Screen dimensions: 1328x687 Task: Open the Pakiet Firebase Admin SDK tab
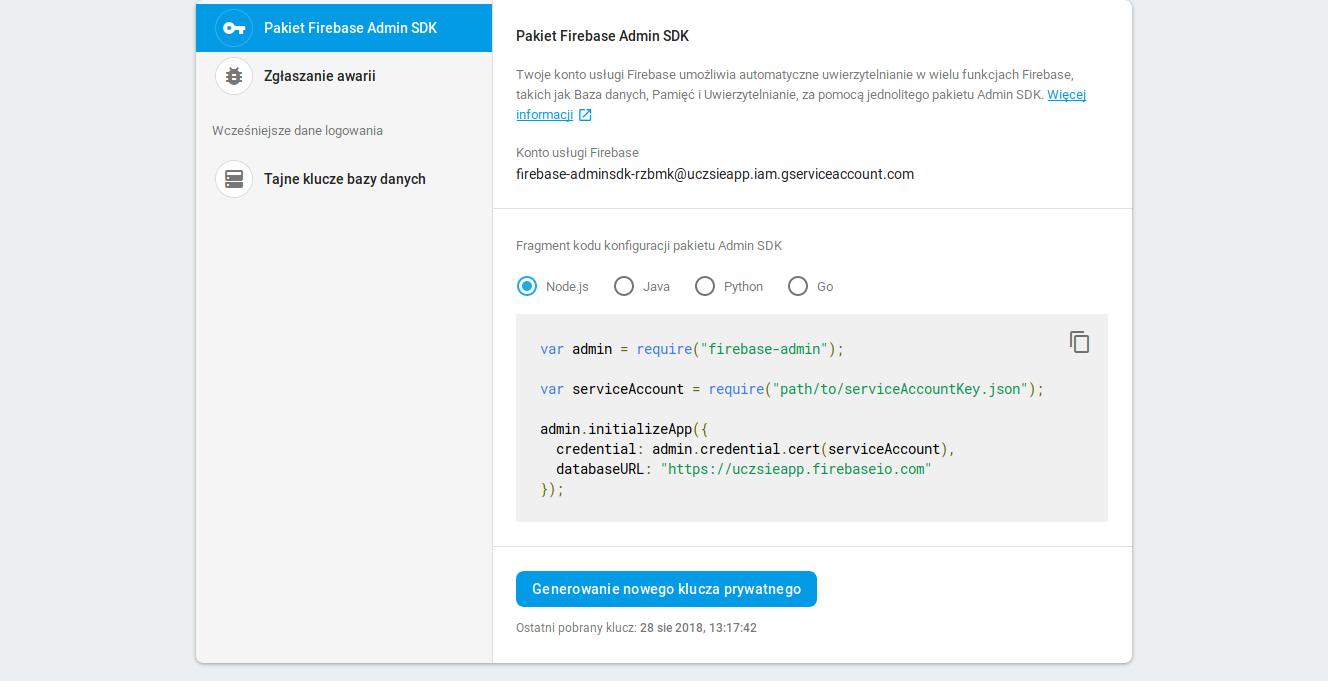pos(350,28)
